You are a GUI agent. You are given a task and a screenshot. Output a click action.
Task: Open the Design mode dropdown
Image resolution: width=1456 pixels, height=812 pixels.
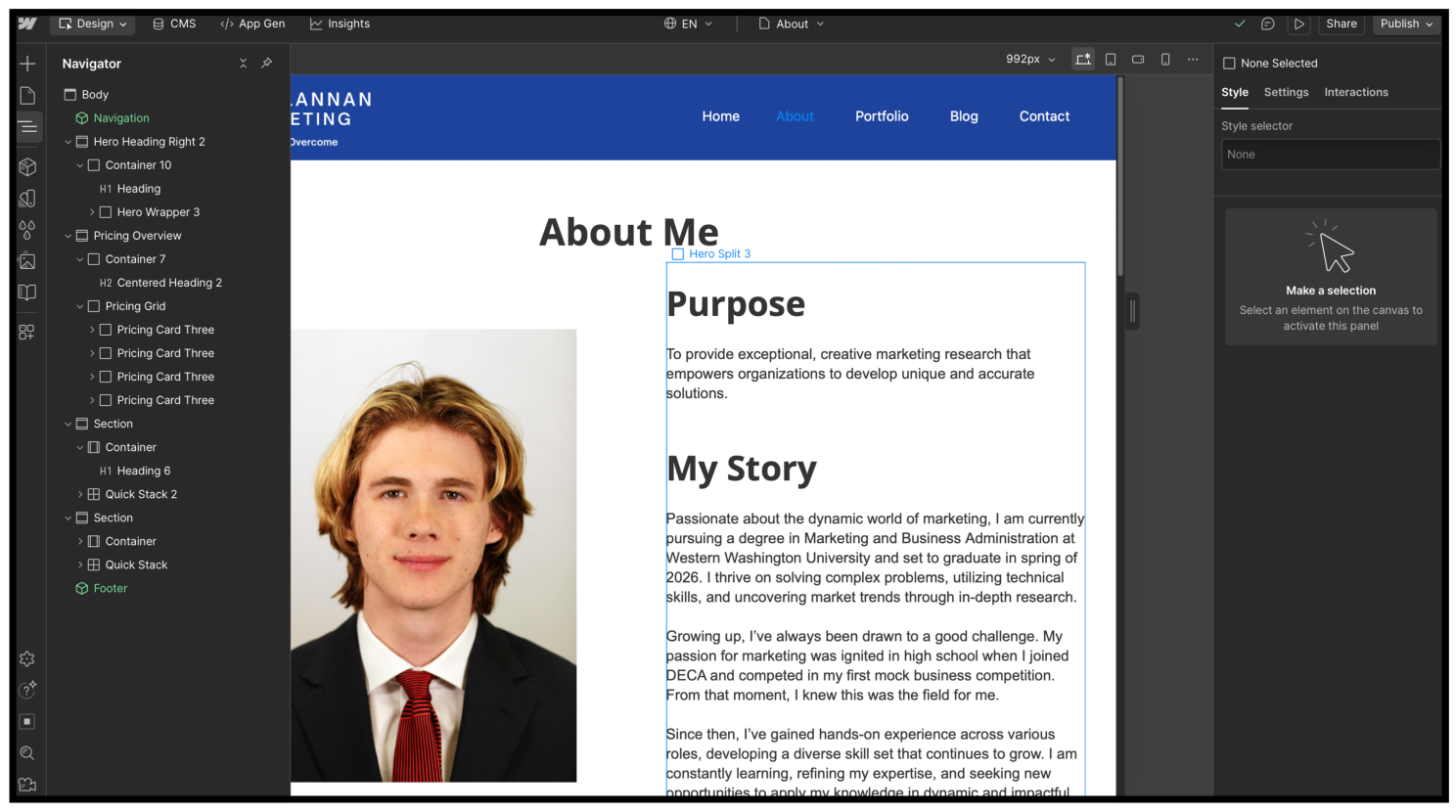pos(93,23)
